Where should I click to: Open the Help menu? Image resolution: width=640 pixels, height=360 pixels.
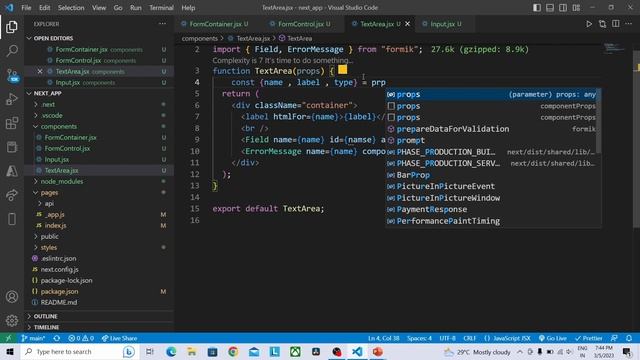[x=188, y=8]
